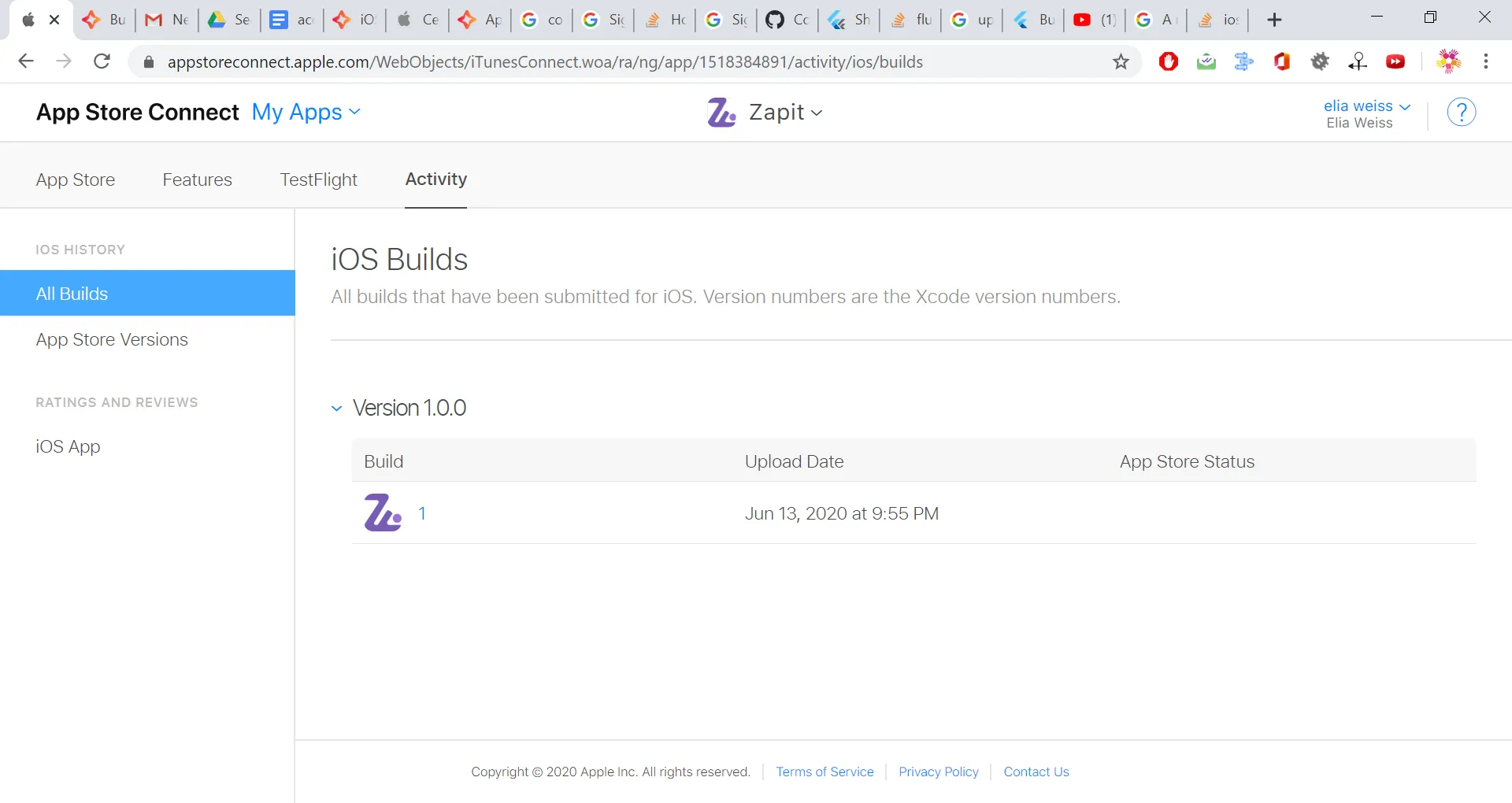Open the red shield extension icon
Screen dimensions: 1512x803
(1169, 61)
